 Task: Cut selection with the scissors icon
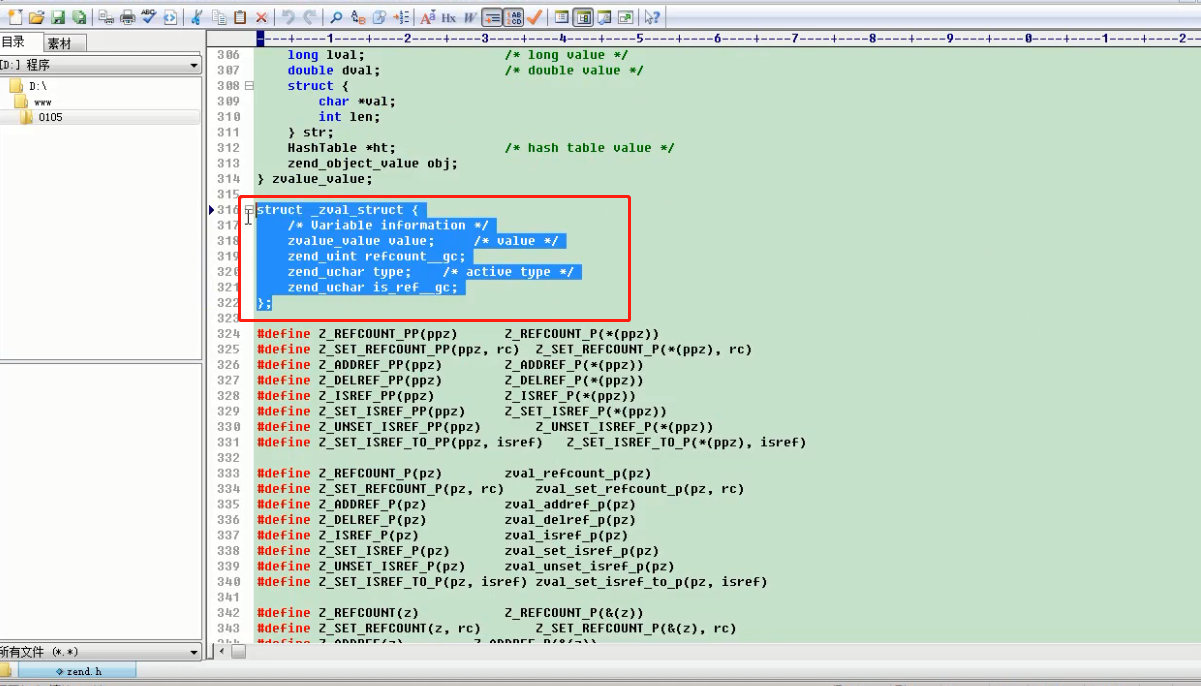click(197, 17)
